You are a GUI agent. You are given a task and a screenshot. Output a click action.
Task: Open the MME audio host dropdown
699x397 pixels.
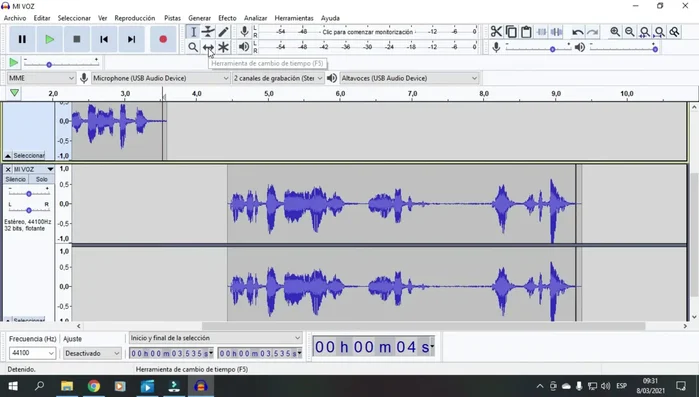41,78
